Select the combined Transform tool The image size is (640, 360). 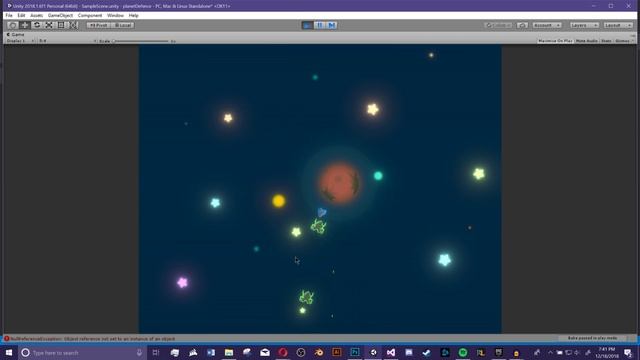[x=73, y=25]
